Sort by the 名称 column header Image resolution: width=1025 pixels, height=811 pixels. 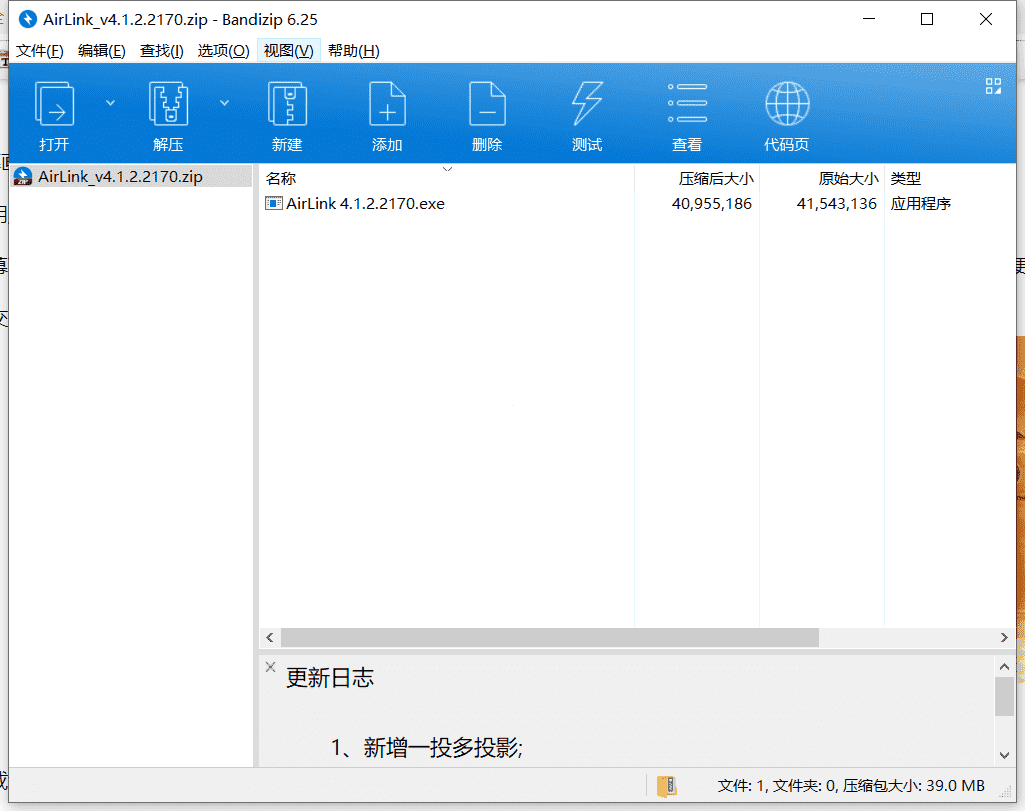(x=447, y=178)
